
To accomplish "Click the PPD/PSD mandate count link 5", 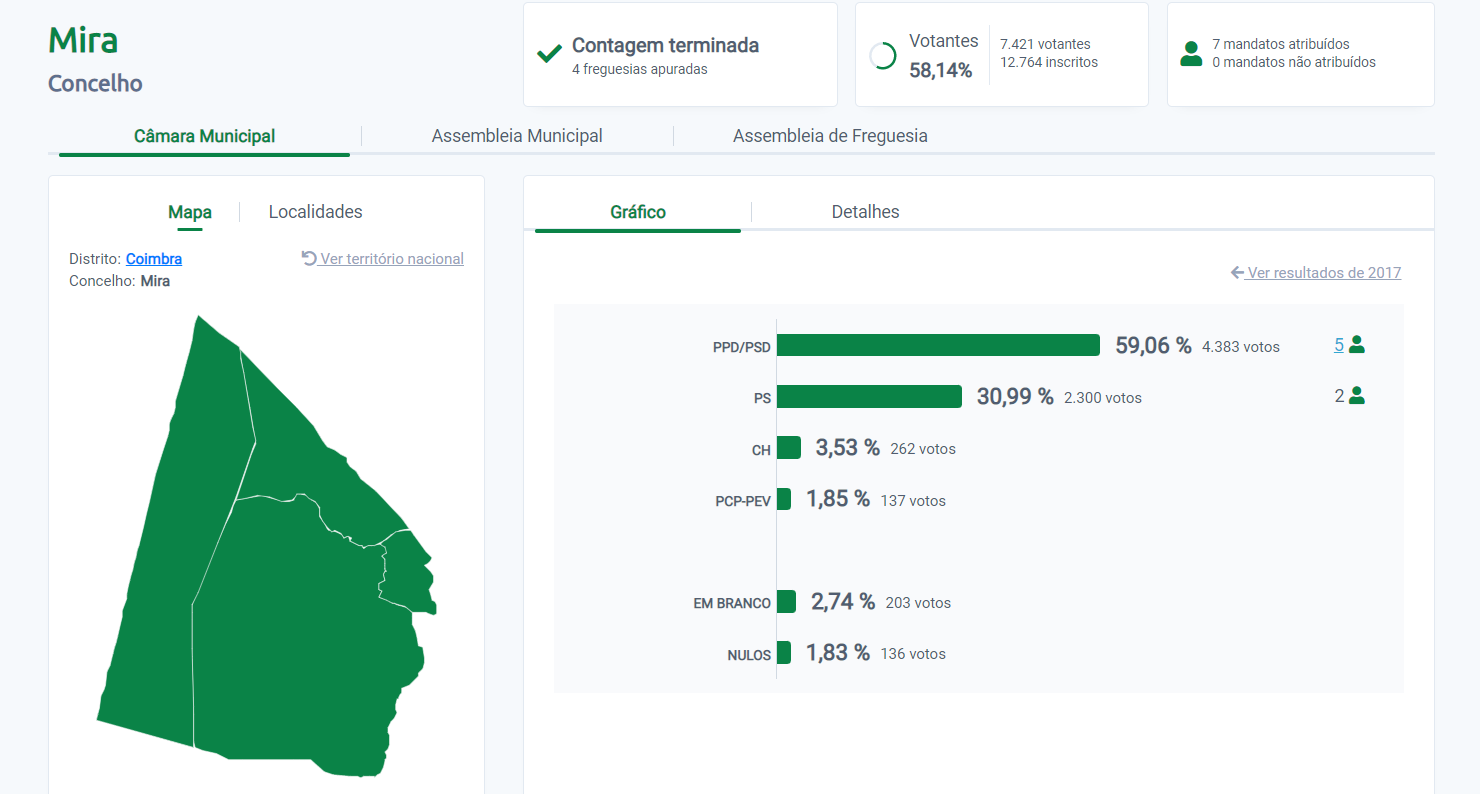I will [x=1339, y=345].
